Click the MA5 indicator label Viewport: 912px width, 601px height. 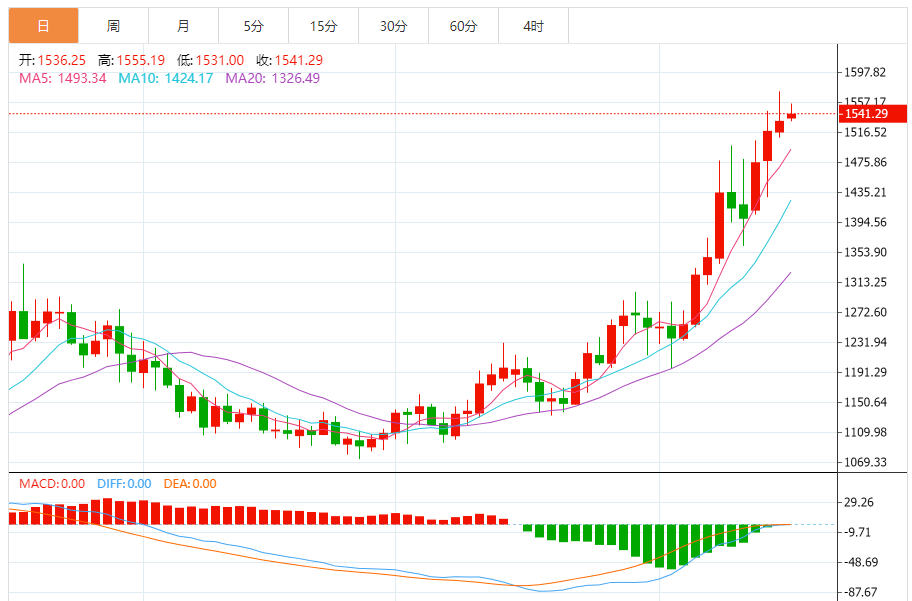pyautogui.click(x=62, y=78)
